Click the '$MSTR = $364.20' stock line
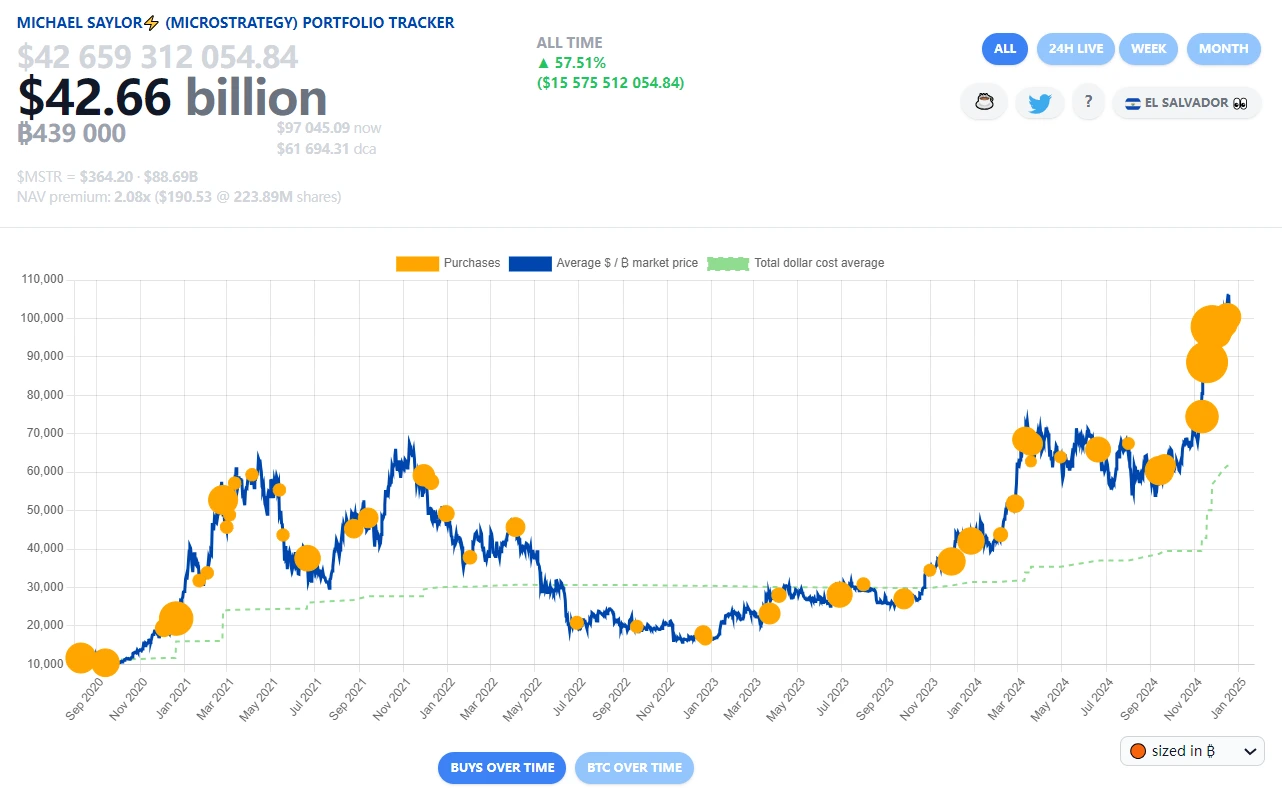Screen dimensions: 1282x797 (107, 177)
